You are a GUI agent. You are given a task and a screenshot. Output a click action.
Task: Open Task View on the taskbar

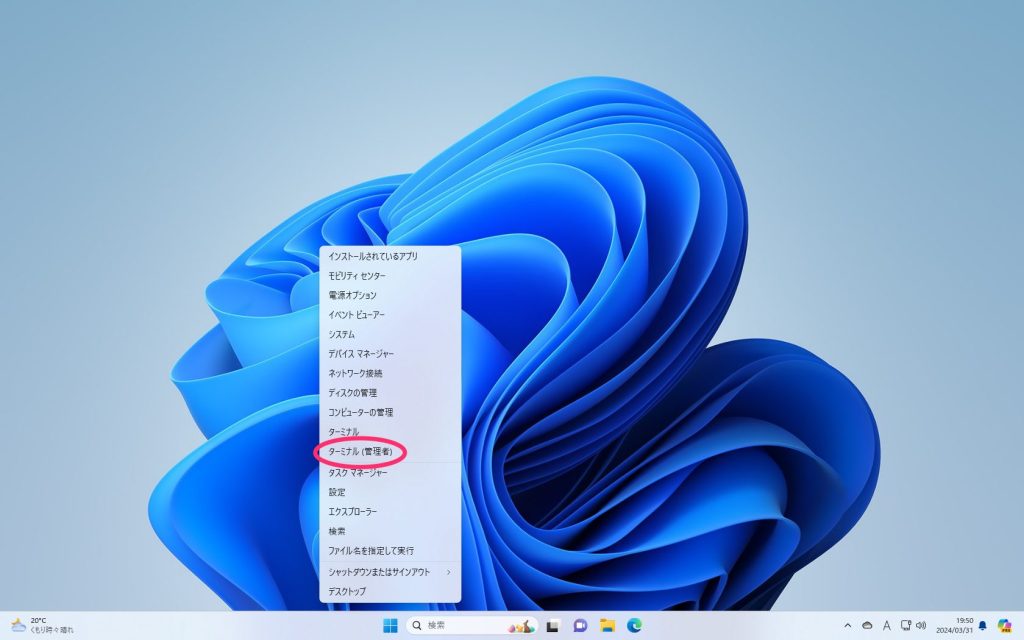552,626
